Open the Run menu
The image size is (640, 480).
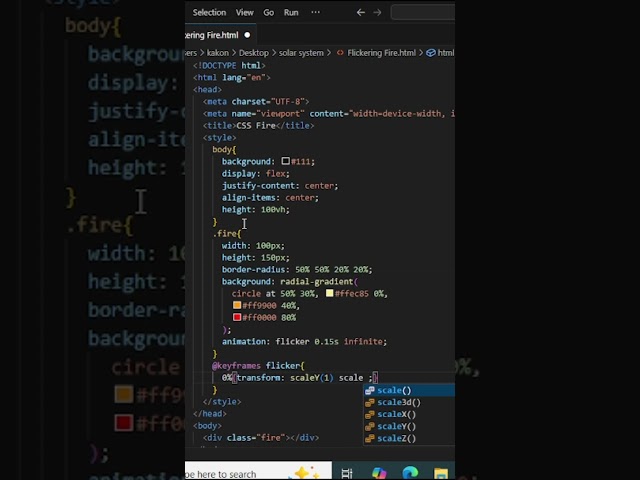[291, 13]
